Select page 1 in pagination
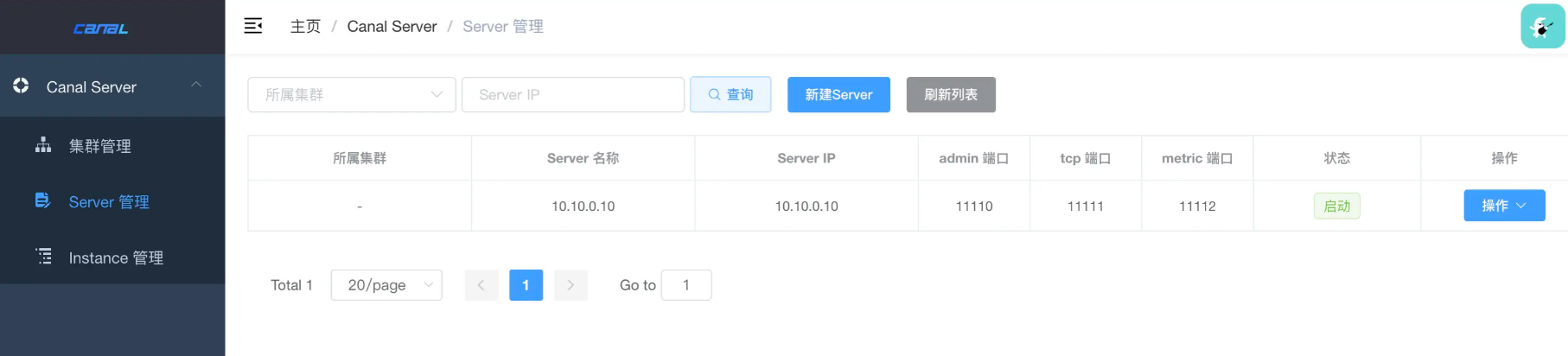The height and width of the screenshot is (356, 1568). 526,285
